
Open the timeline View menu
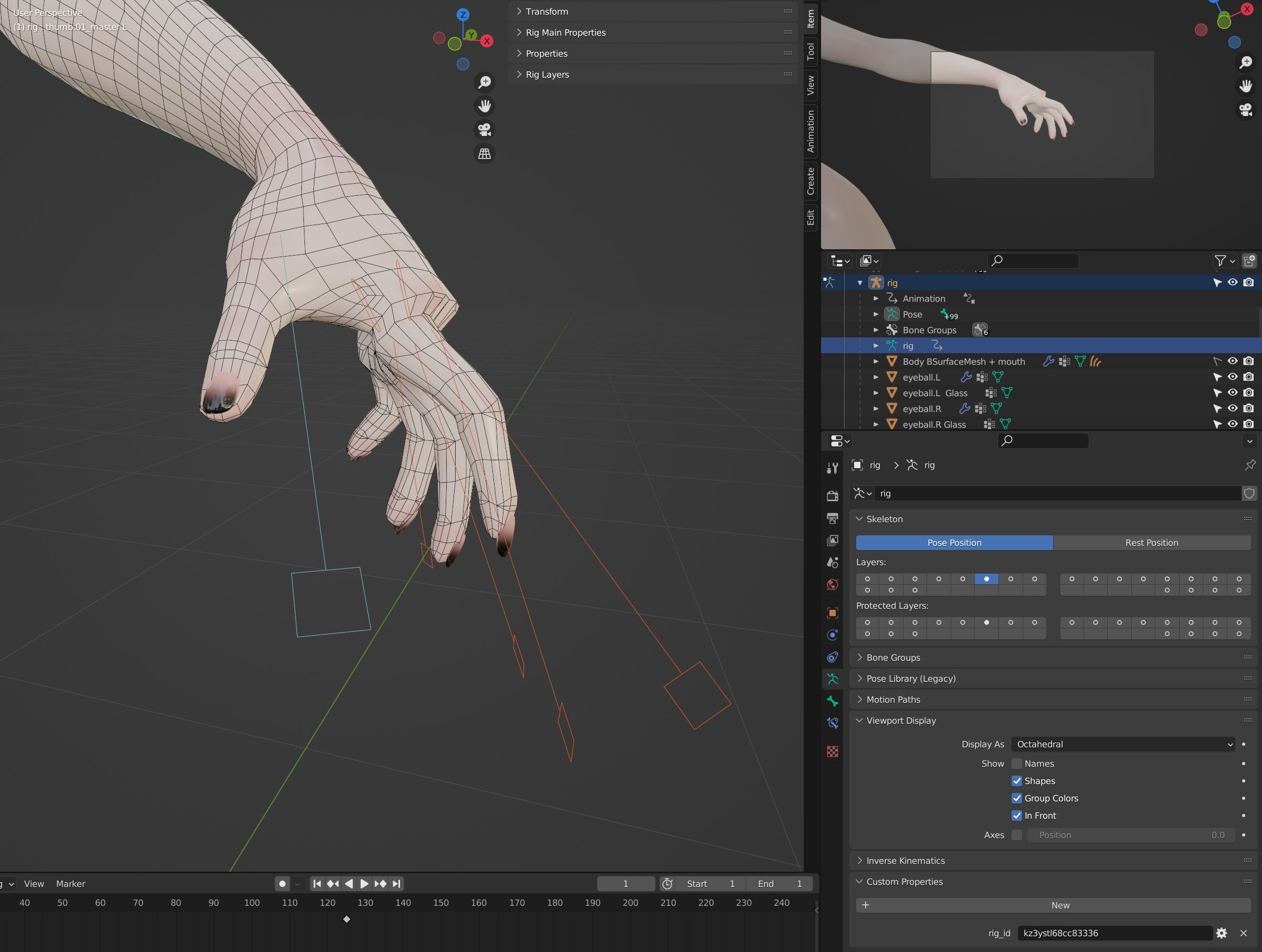(34, 884)
